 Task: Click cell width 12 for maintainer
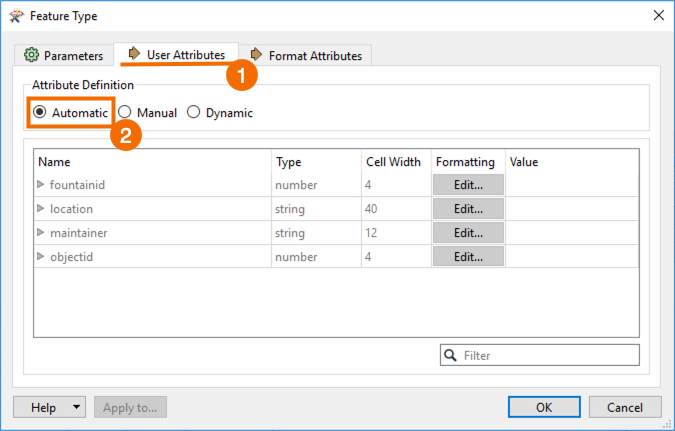[x=396, y=233]
